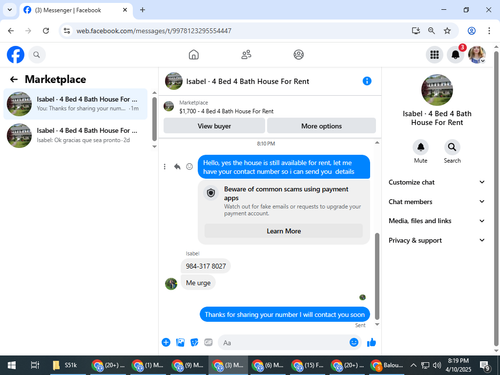The width and height of the screenshot is (500, 375).
Task: Open browser zoom magnifier icon
Action: click(431, 31)
